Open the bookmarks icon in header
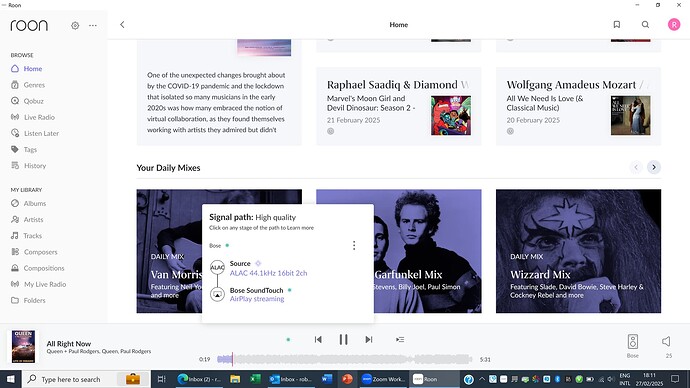Image resolution: width=690 pixels, height=388 pixels. pyautogui.click(x=617, y=25)
